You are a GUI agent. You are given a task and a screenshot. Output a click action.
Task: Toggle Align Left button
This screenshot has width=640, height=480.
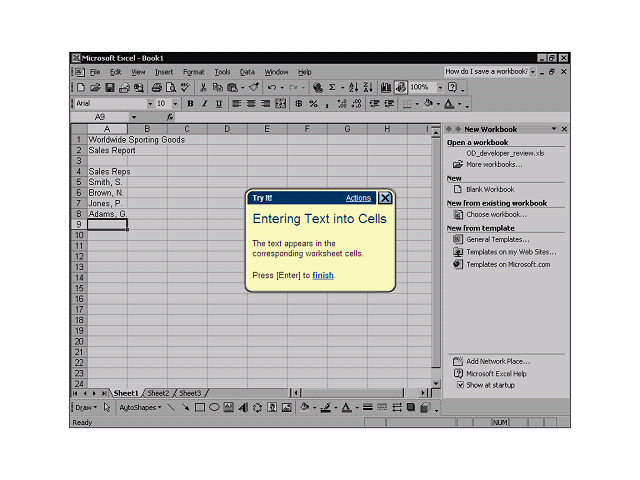click(x=236, y=104)
